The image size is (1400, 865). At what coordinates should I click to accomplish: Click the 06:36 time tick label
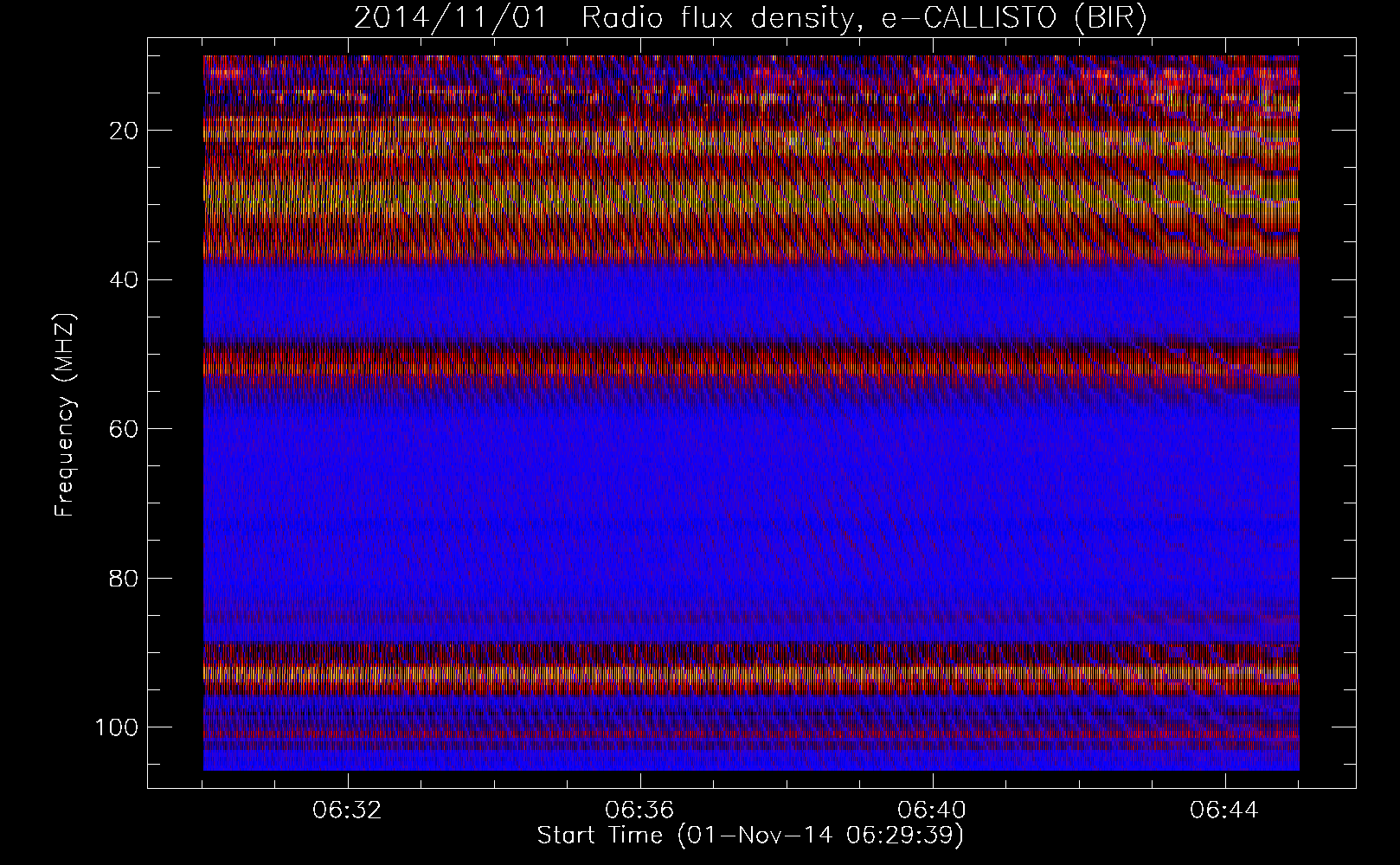tap(639, 811)
